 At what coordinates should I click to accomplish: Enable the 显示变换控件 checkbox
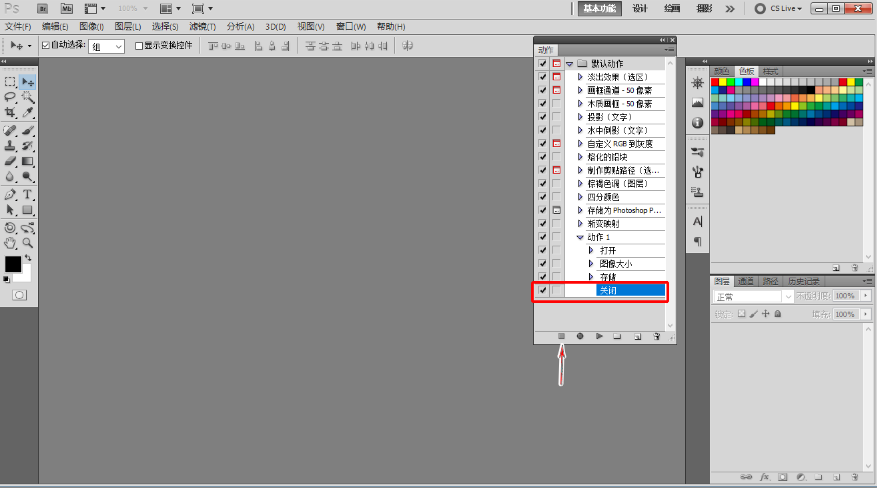tap(139, 46)
